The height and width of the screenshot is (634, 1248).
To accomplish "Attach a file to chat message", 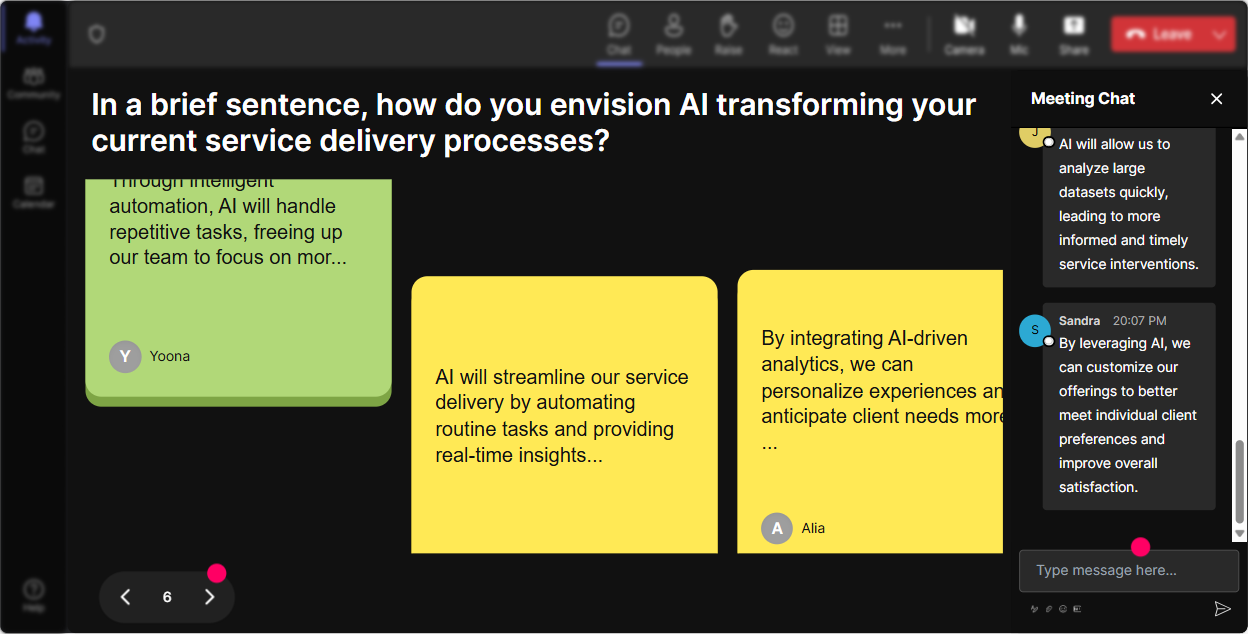I will [1049, 608].
